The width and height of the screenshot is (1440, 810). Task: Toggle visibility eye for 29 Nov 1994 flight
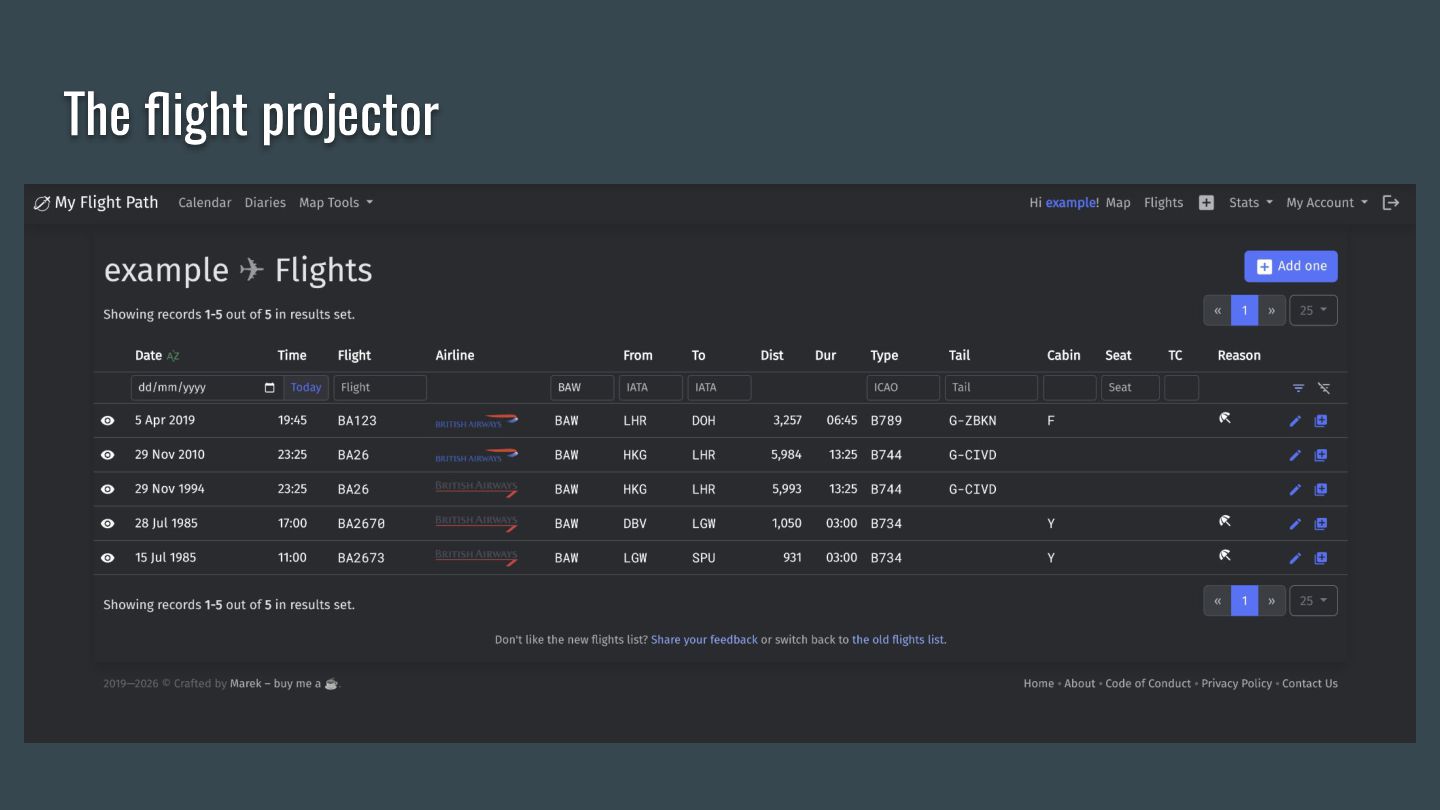[108, 489]
